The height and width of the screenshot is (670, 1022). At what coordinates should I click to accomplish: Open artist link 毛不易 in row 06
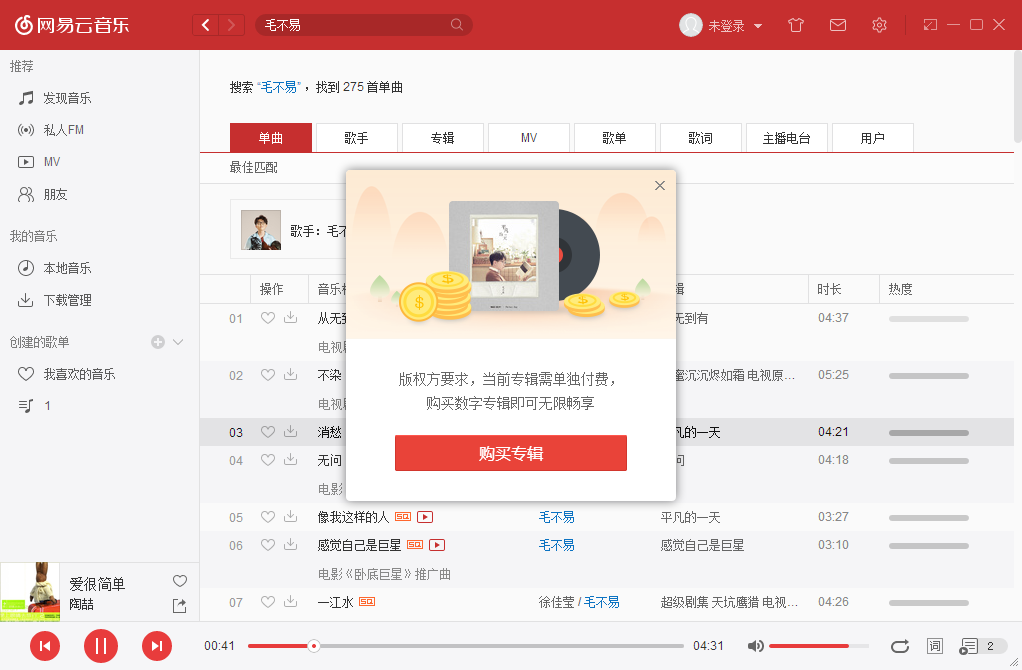coord(557,545)
